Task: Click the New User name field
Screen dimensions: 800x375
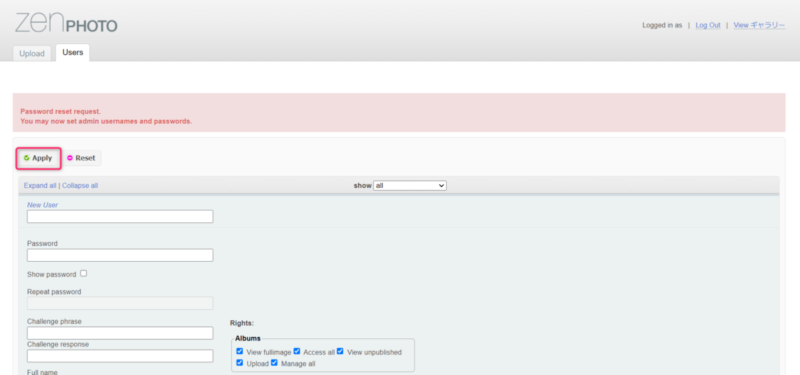Action: click(120, 216)
